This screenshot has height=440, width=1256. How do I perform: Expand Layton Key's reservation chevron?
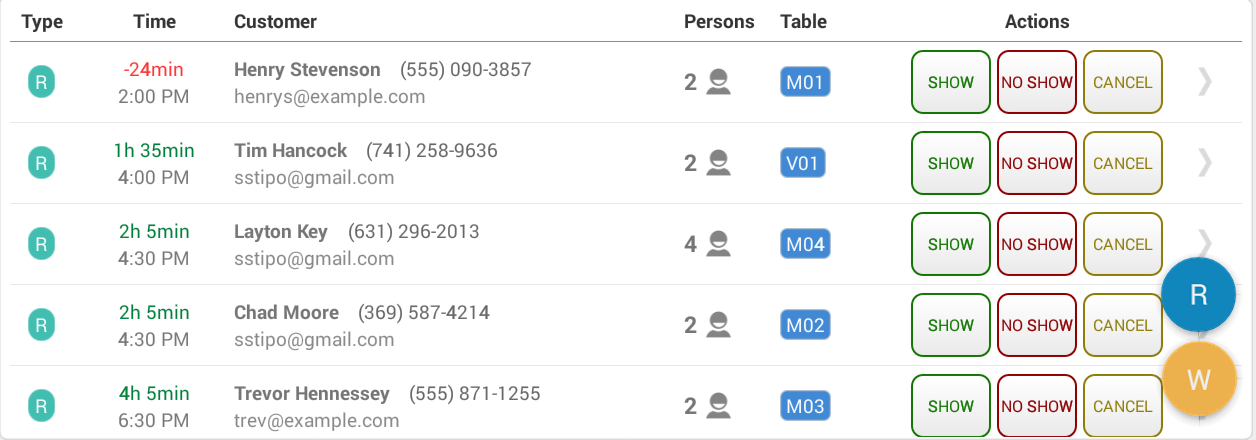coord(1205,243)
